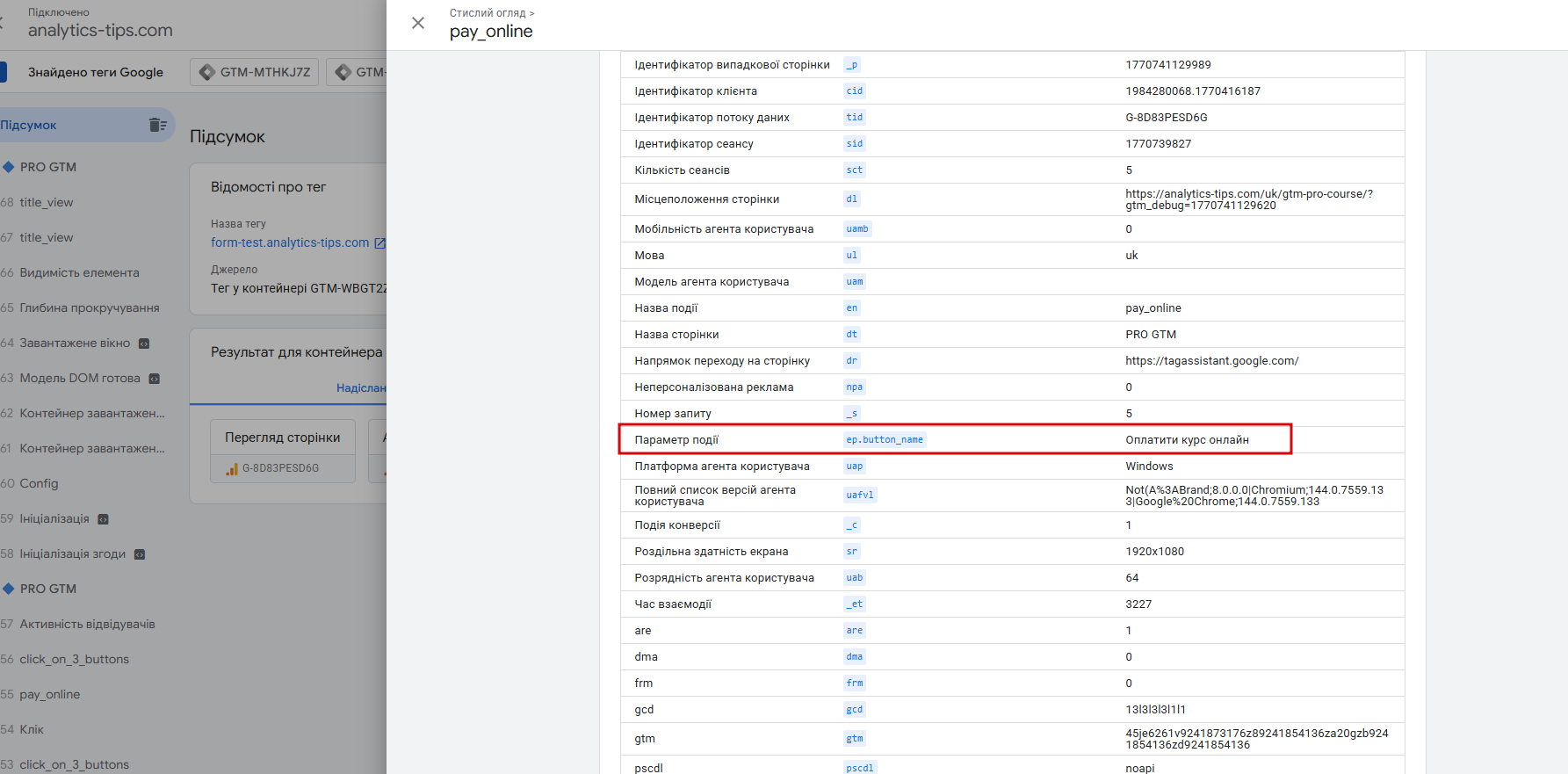The width and height of the screenshot is (1568, 774).
Task: Select the Клік event in sidebar
Action: tap(32, 729)
